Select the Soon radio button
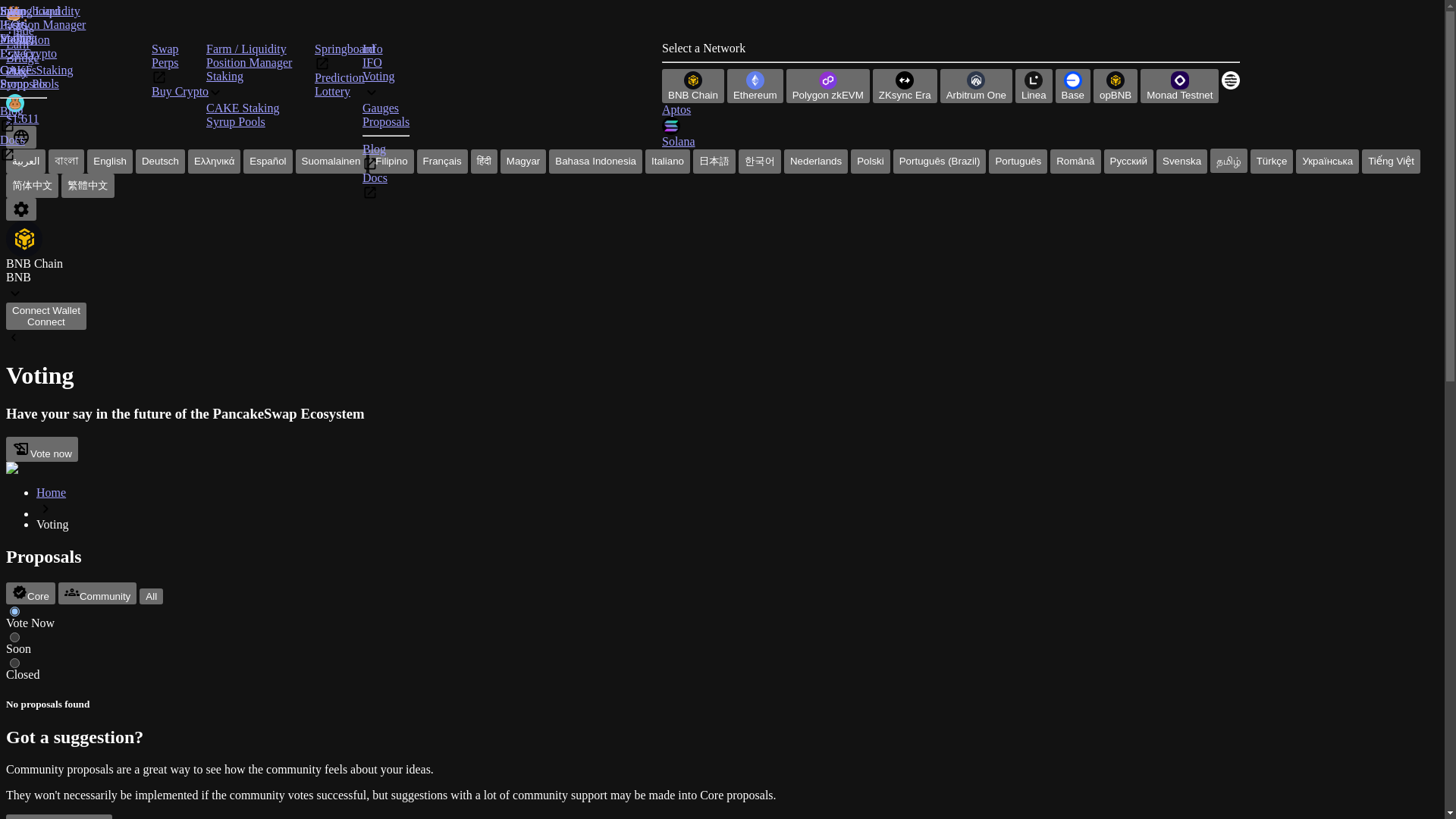The height and width of the screenshot is (819, 1456). coord(14,638)
